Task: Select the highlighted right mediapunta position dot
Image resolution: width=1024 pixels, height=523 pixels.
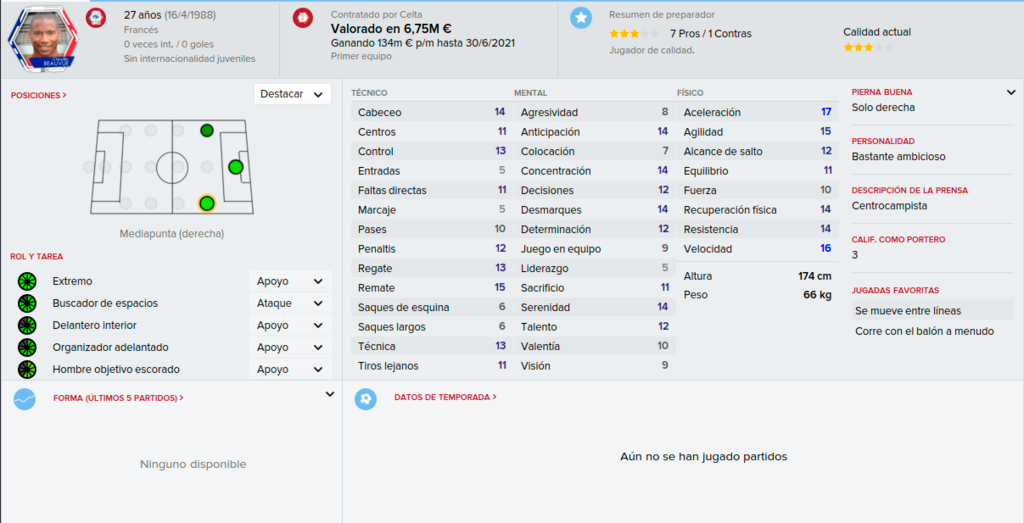Action: click(x=207, y=204)
